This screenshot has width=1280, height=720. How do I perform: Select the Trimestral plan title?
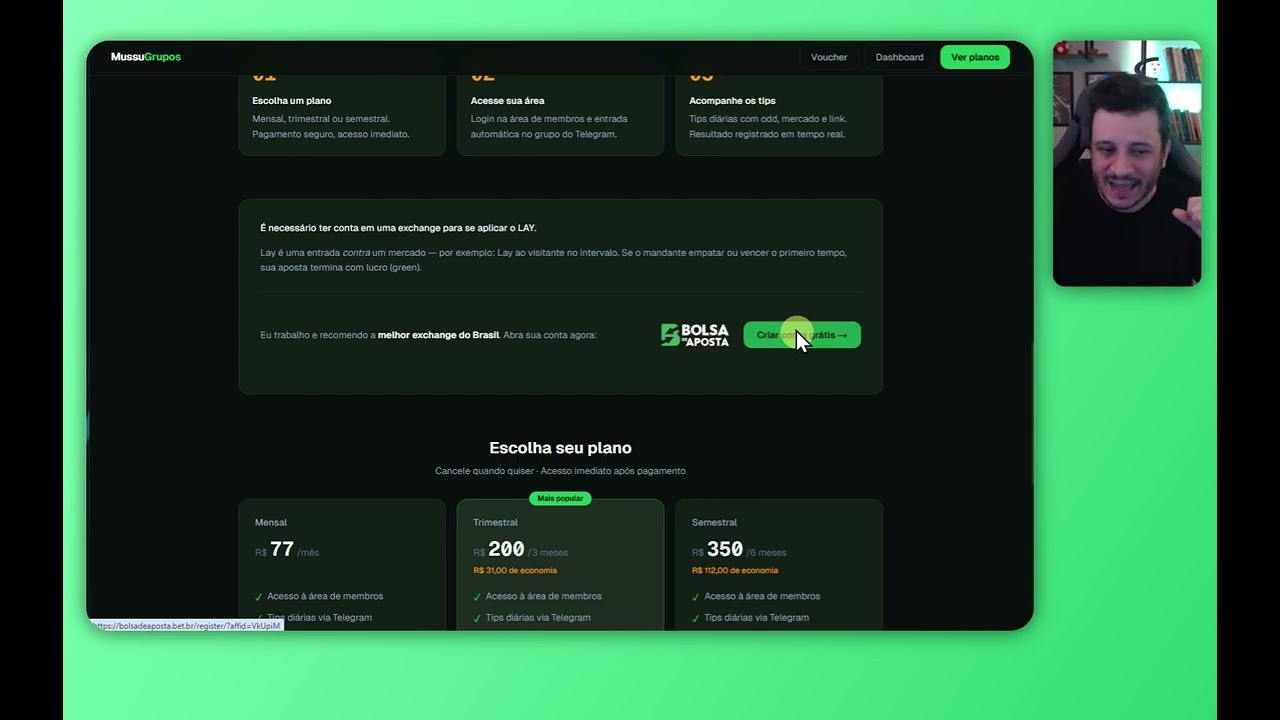pos(495,522)
